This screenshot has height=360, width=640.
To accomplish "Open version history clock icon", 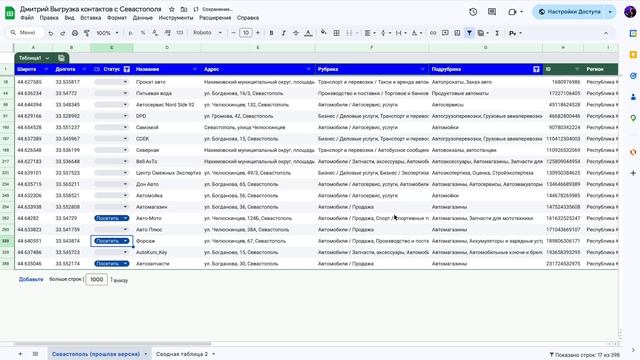I will tap(473, 12).
